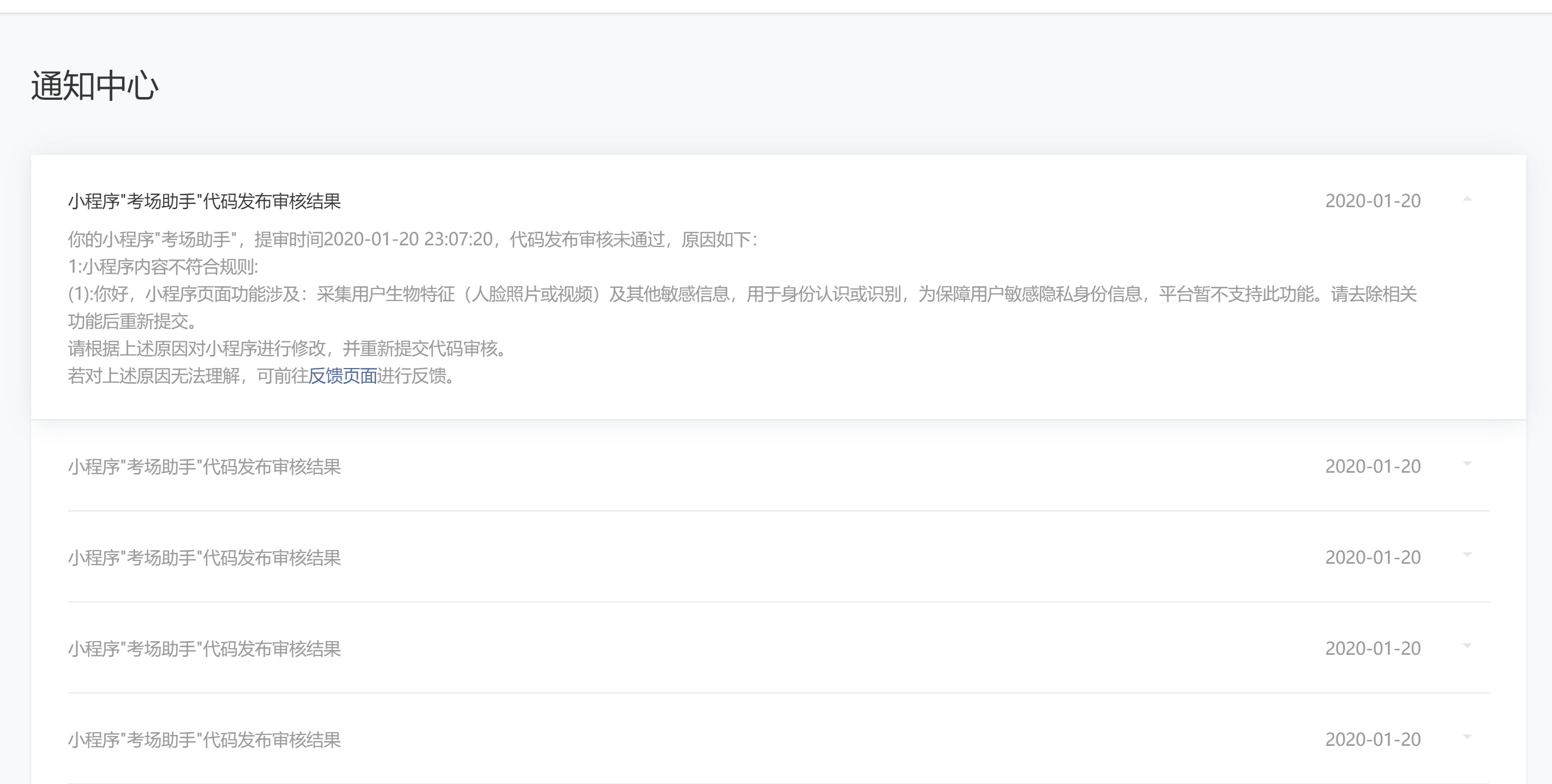Click the third notification's date
The image size is (1552, 784).
coord(1373,558)
